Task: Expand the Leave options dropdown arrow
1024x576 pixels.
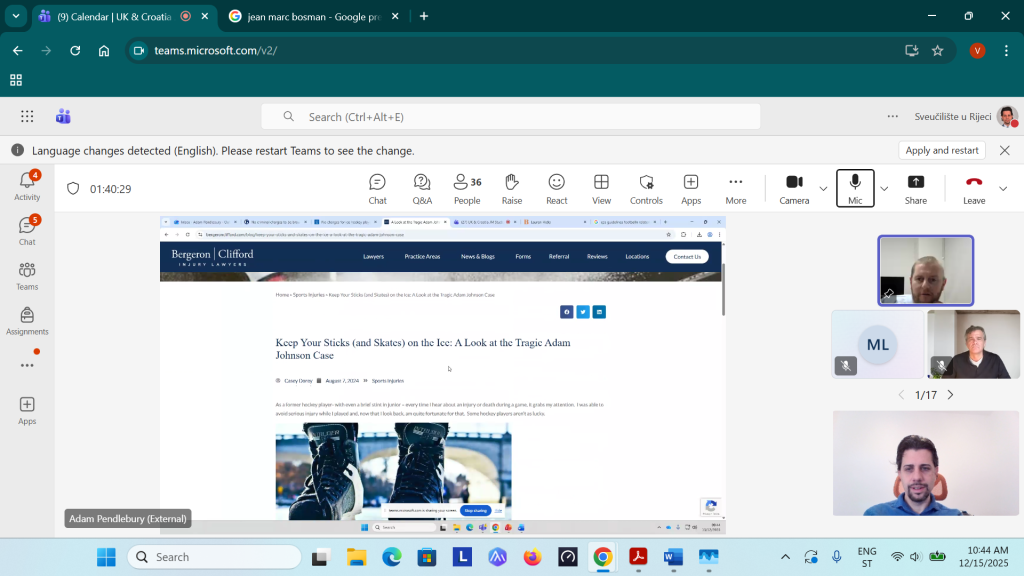Action: pos(1003,188)
